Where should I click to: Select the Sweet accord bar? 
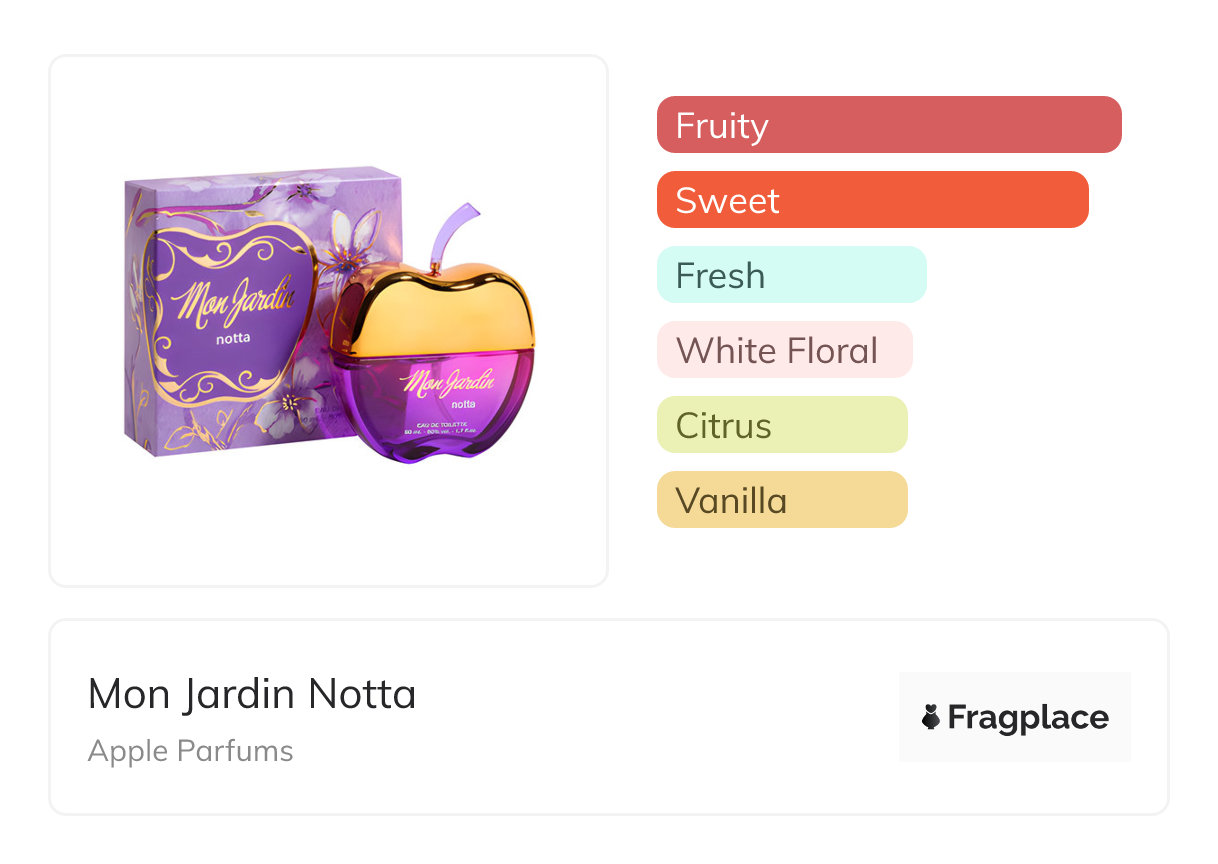coord(872,200)
